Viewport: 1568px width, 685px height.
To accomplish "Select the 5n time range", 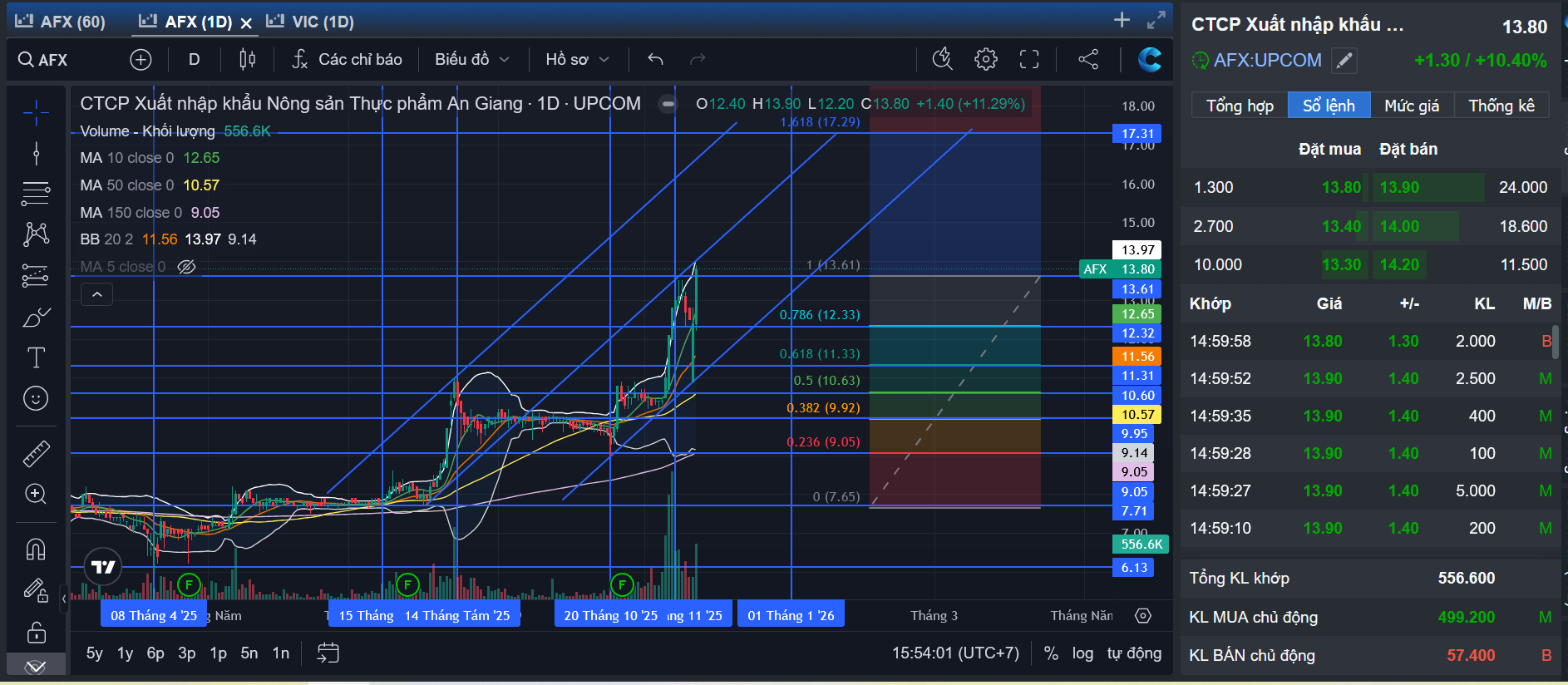I will 249,653.
